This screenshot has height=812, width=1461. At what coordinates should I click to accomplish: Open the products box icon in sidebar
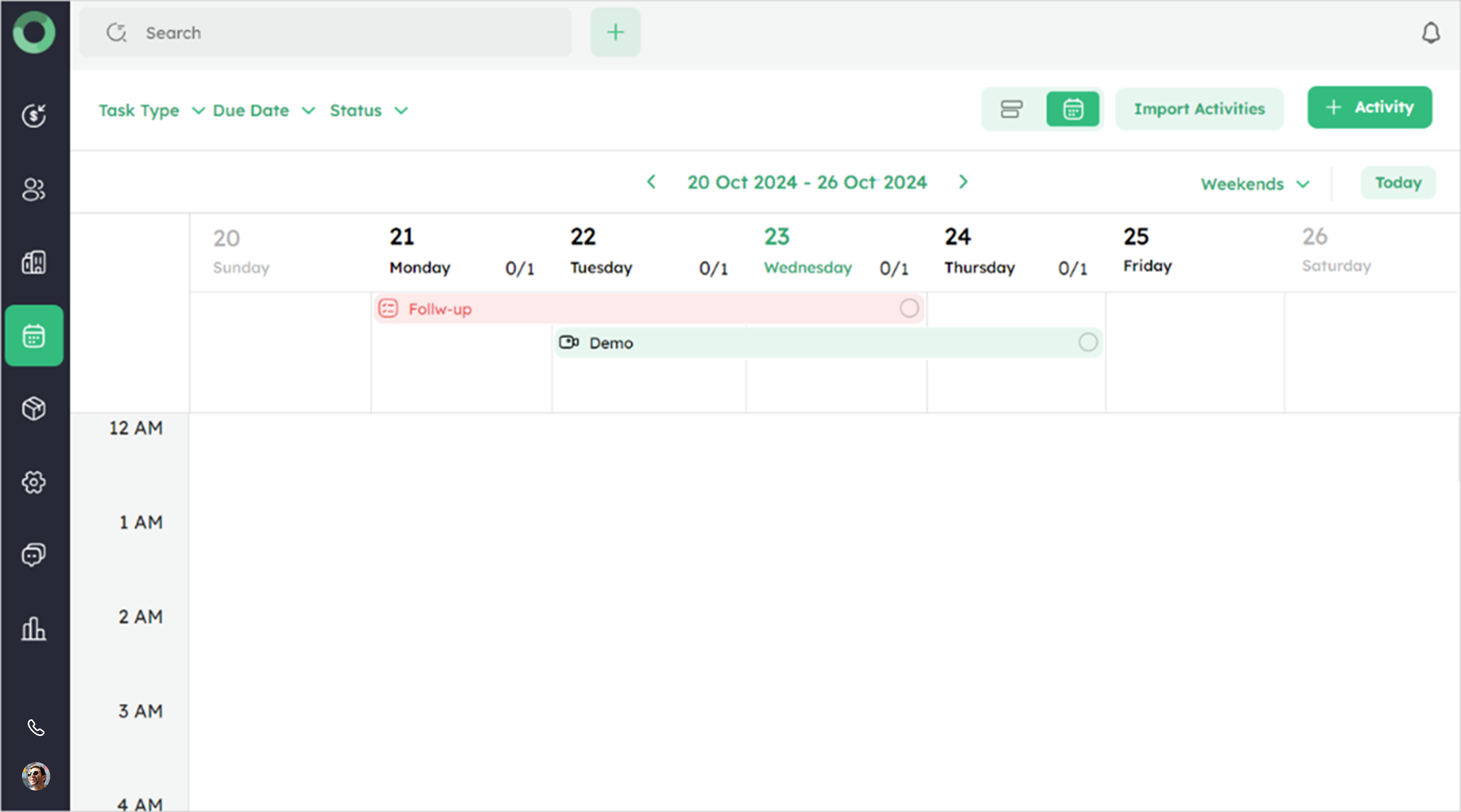point(34,408)
